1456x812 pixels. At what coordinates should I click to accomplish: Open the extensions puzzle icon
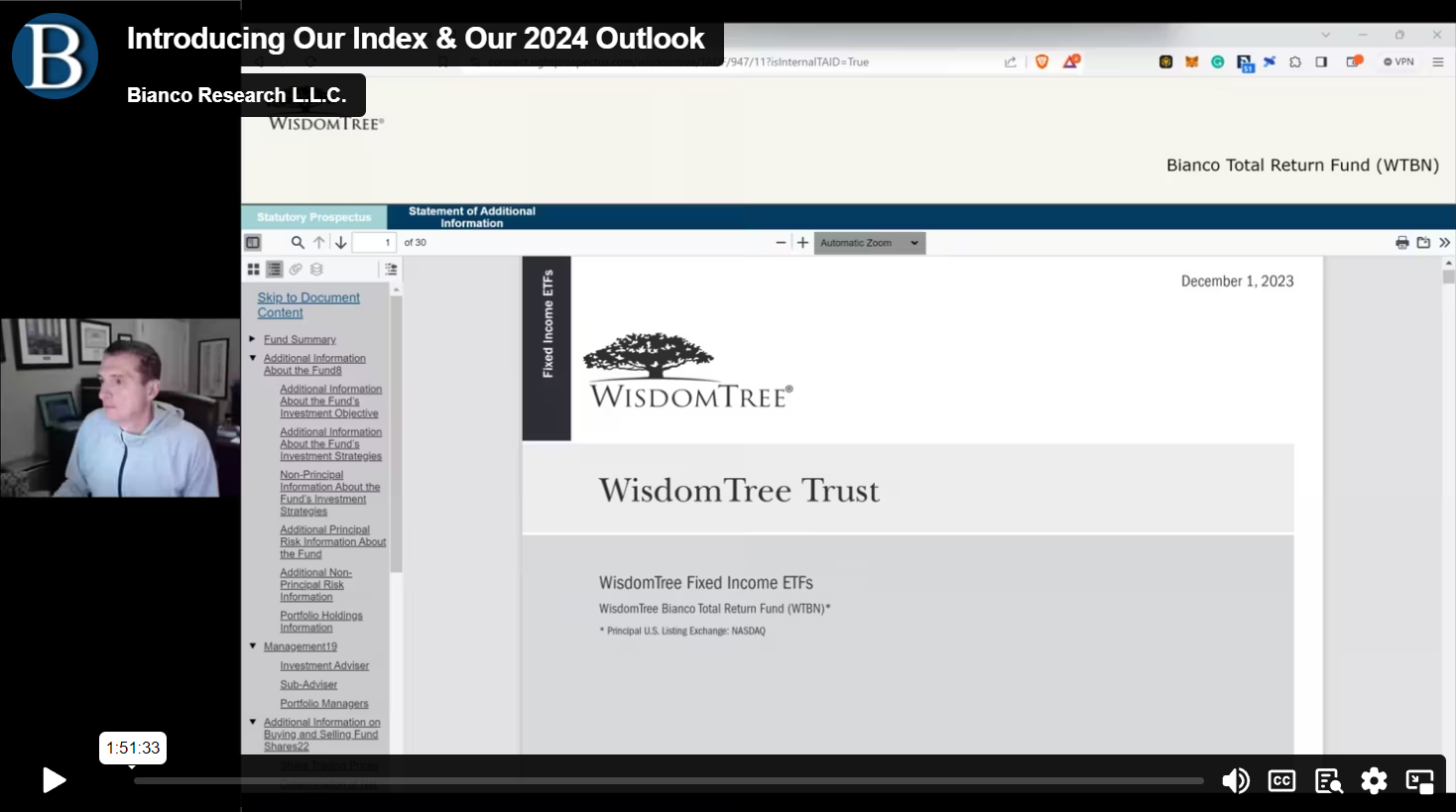(1295, 61)
